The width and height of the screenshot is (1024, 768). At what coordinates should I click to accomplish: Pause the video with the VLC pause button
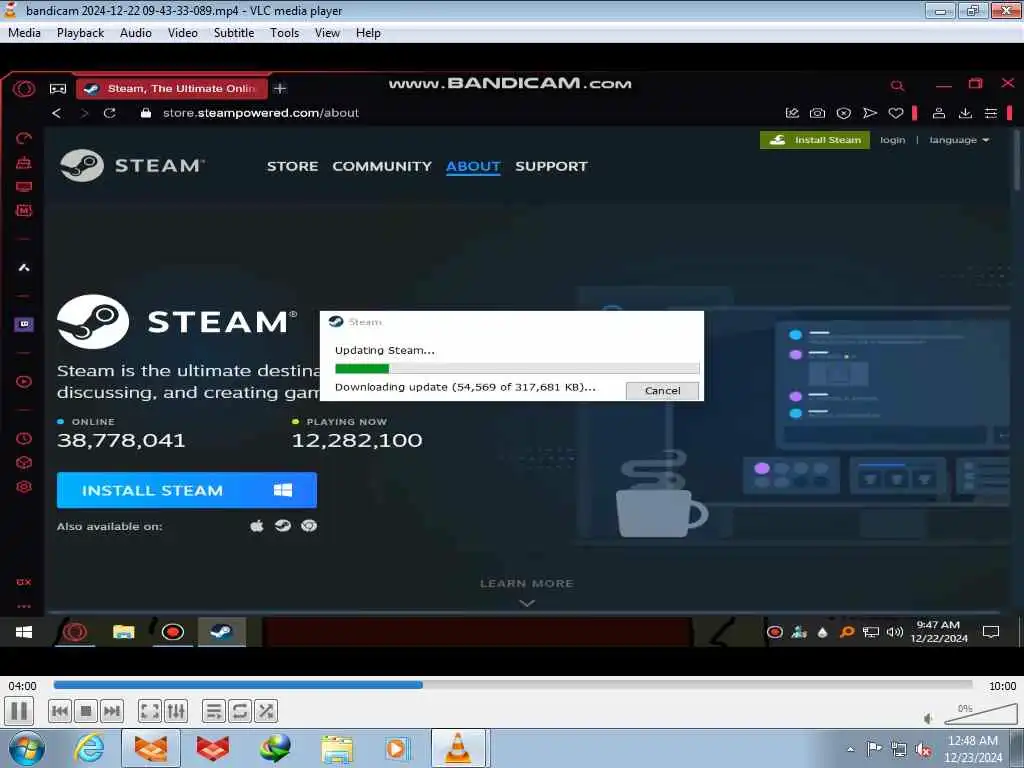[x=19, y=711]
